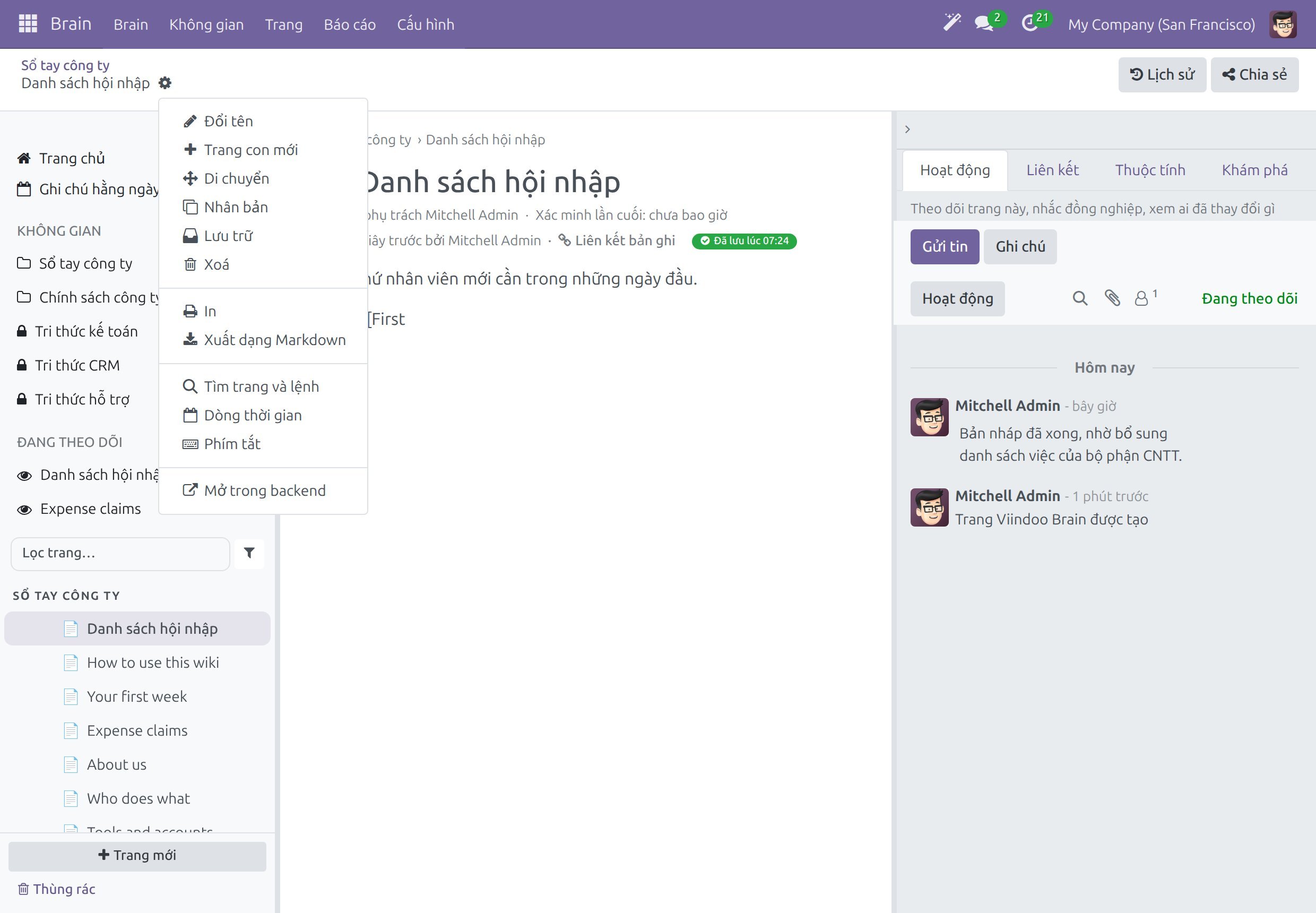Click the paperclip attachments icon
The height and width of the screenshot is (913, 1316).
pyautogui.click(x=1112, y=298)
